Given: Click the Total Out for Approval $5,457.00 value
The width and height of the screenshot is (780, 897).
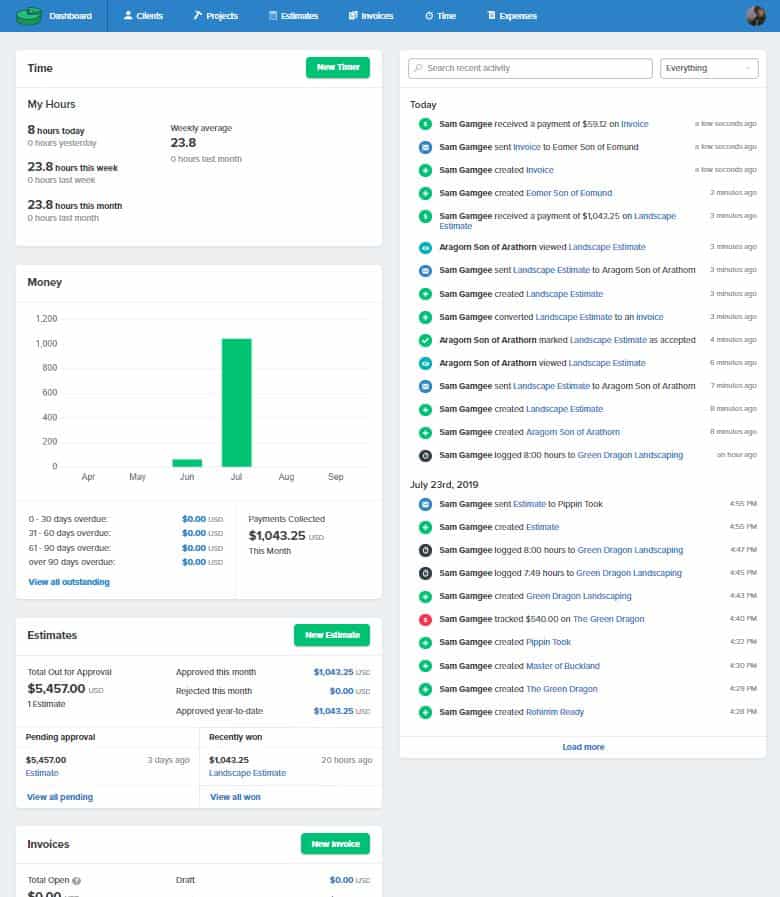Looking at the screenshot, I should tap(56, 689).
